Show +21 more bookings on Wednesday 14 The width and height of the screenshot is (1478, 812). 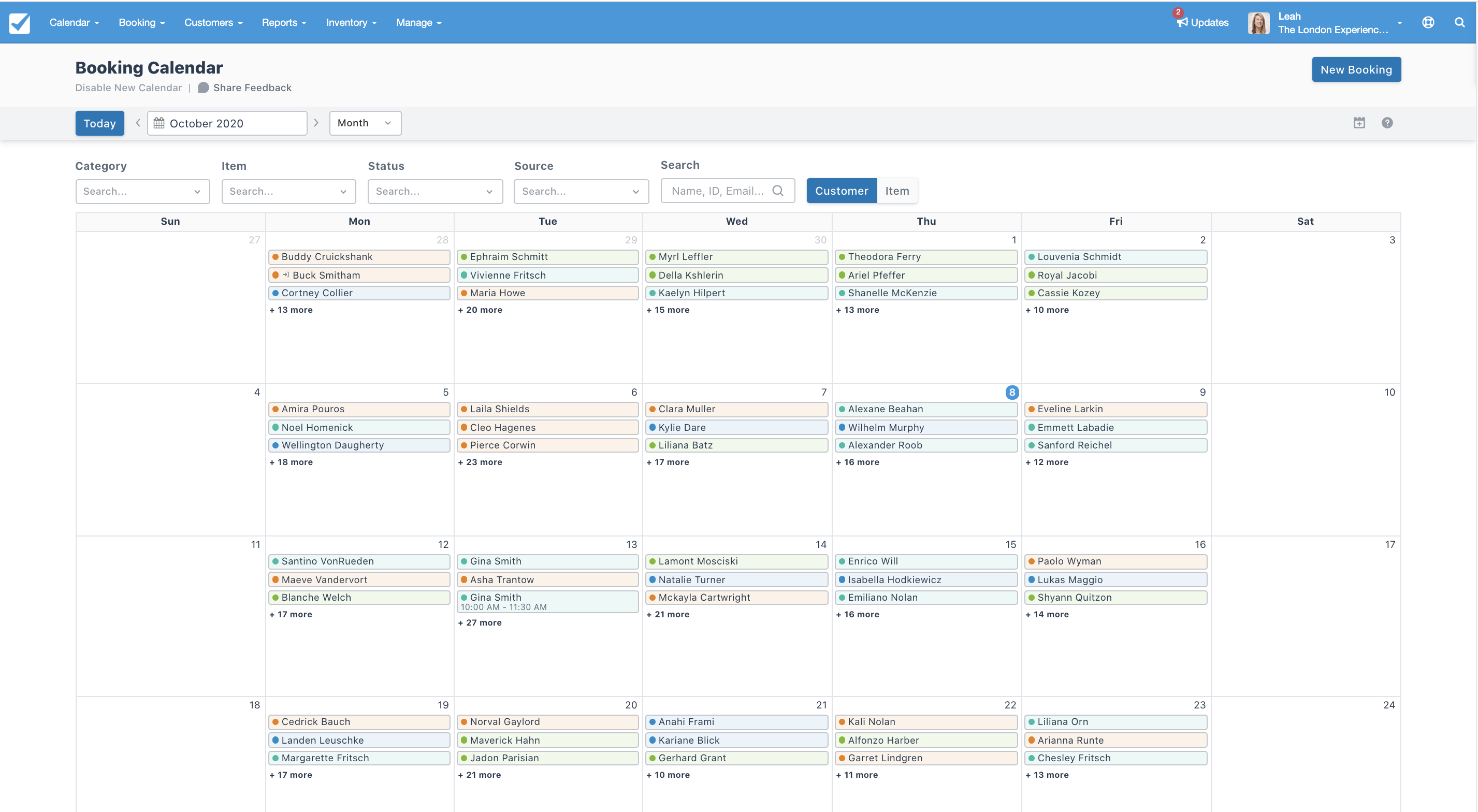pyautogui.click(x=668, y=614)
